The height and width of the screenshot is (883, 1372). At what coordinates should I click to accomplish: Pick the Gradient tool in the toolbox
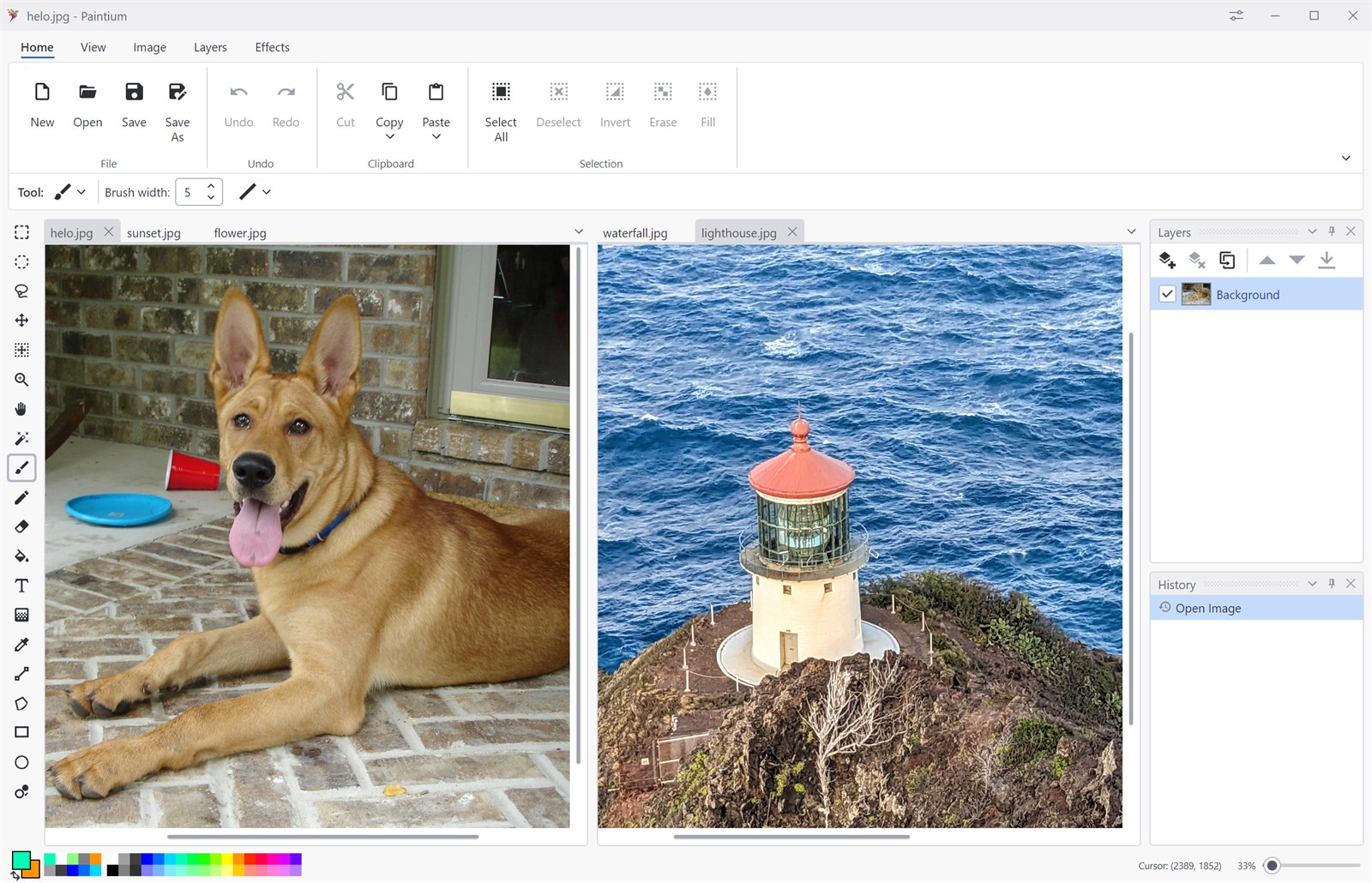click(21, 615)
